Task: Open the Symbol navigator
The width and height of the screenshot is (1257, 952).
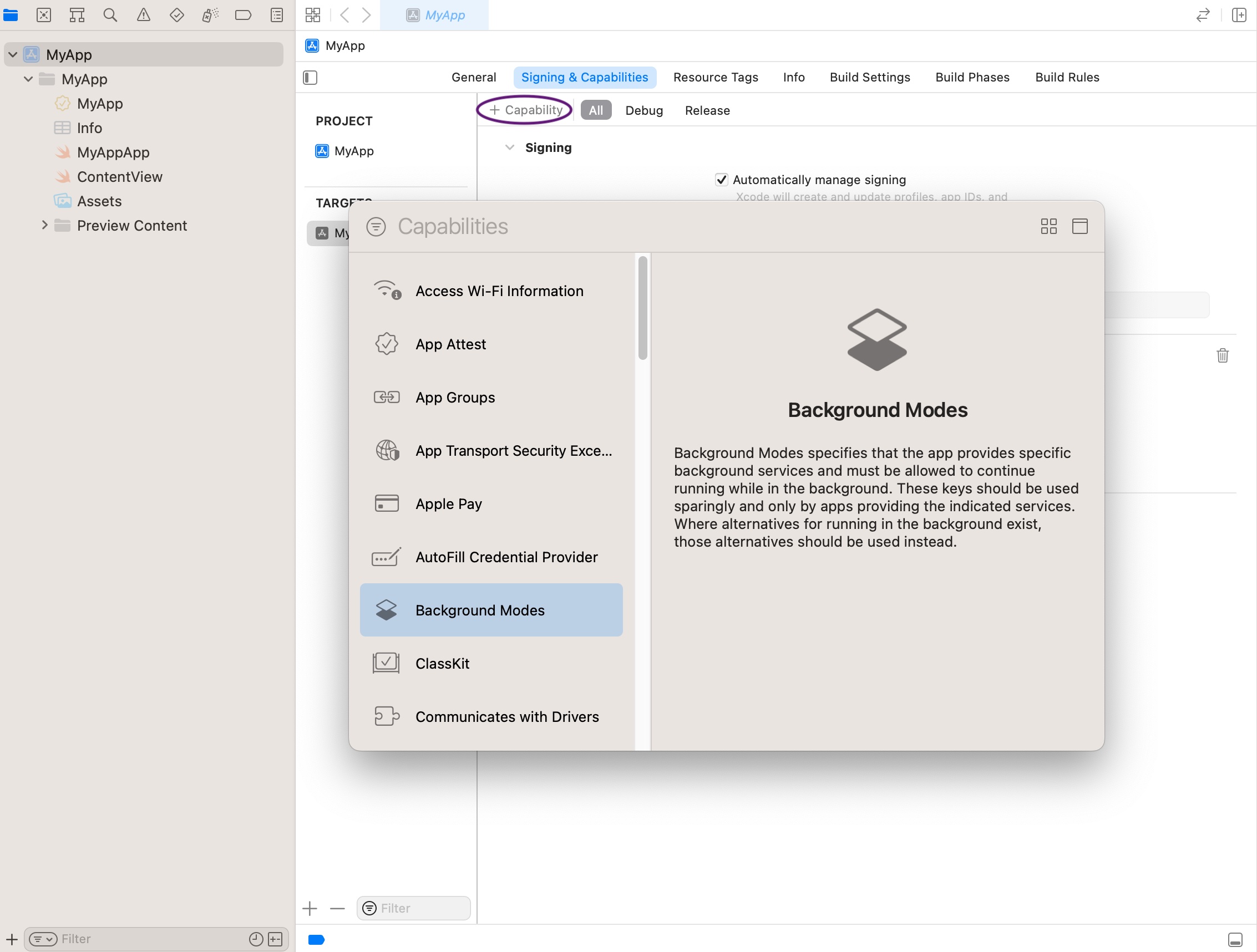Action: [77, 15]
